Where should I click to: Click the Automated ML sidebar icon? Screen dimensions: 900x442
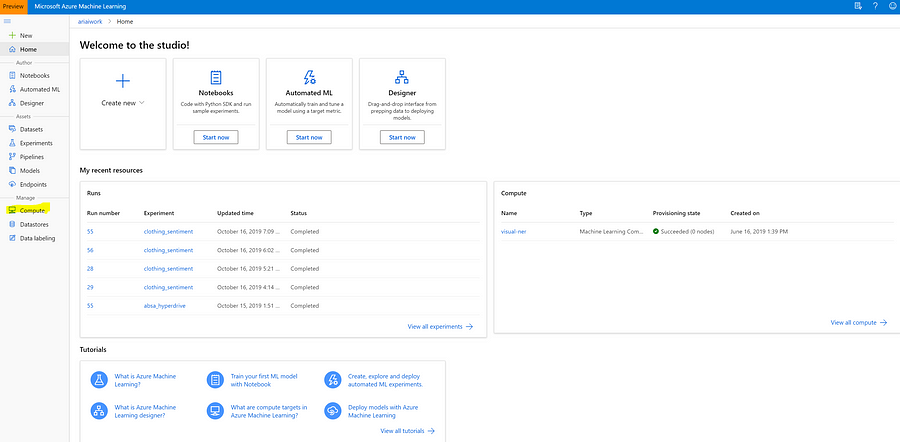pyautogui.click(x=12, y=89)
